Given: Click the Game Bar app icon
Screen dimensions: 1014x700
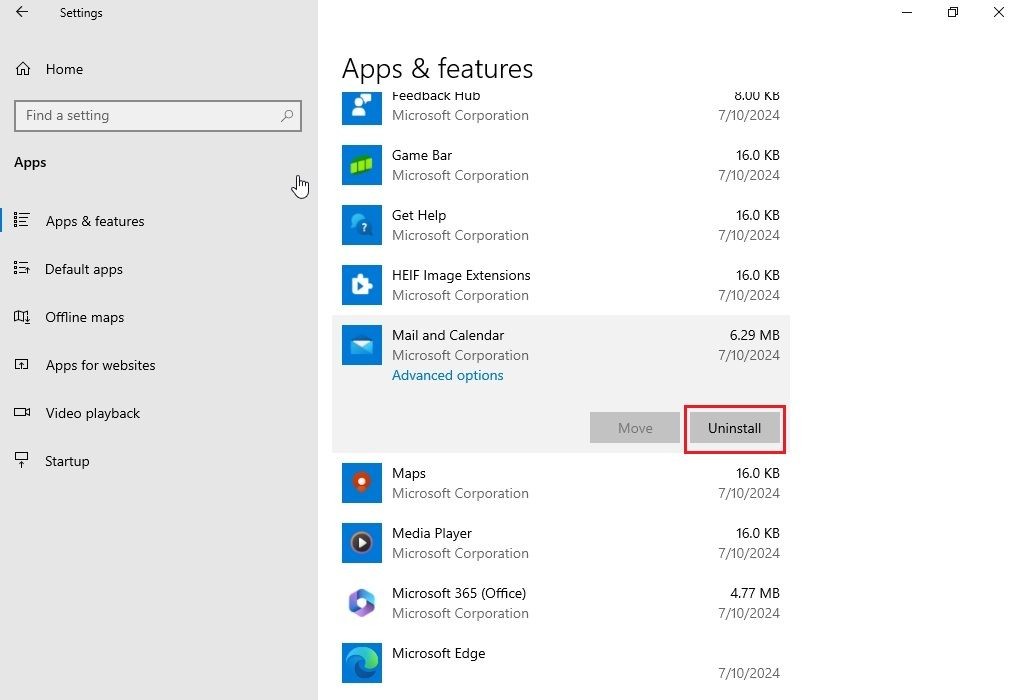Looking at the screenshot, I should [361, 165].
